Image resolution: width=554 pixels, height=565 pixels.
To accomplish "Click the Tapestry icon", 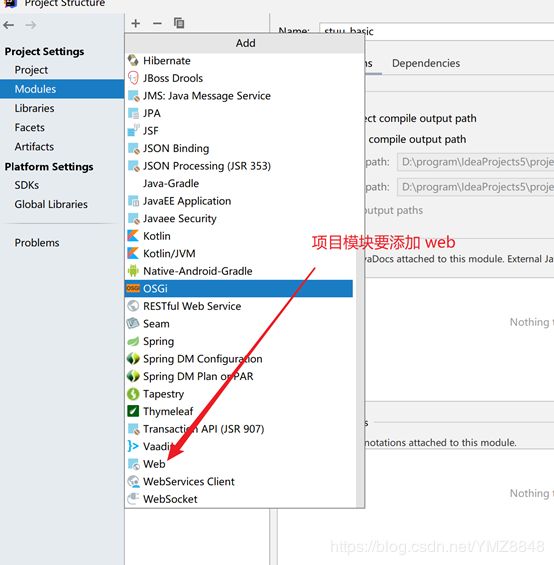I will click(133, 393).
